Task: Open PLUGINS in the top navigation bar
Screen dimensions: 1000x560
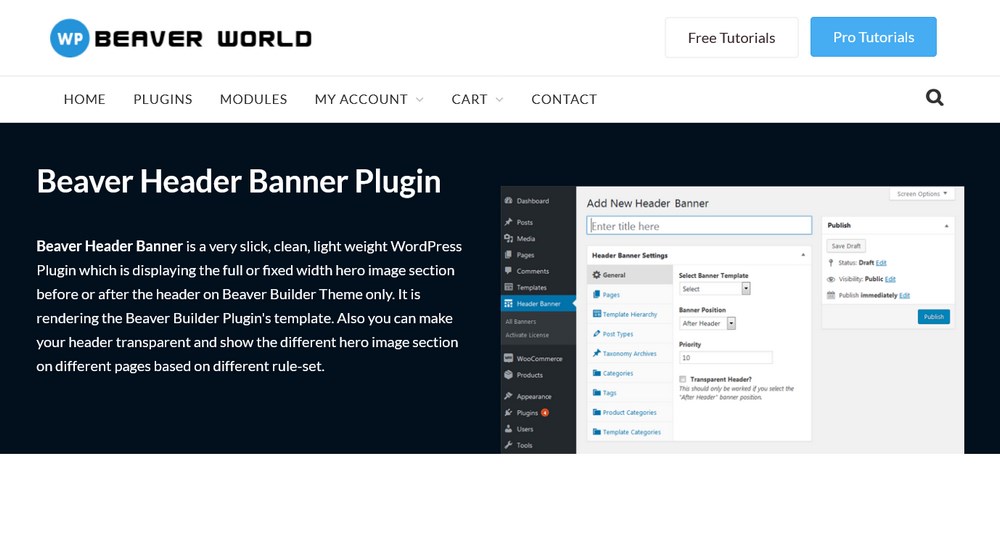Action: click(x=163, y=99)
